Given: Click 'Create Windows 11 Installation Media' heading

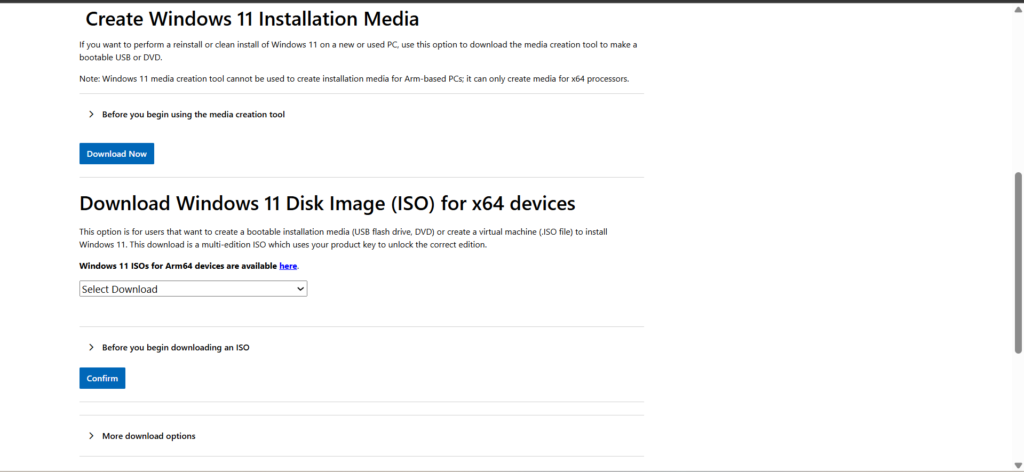Looking at the screenshot, I should coord(252,19).
